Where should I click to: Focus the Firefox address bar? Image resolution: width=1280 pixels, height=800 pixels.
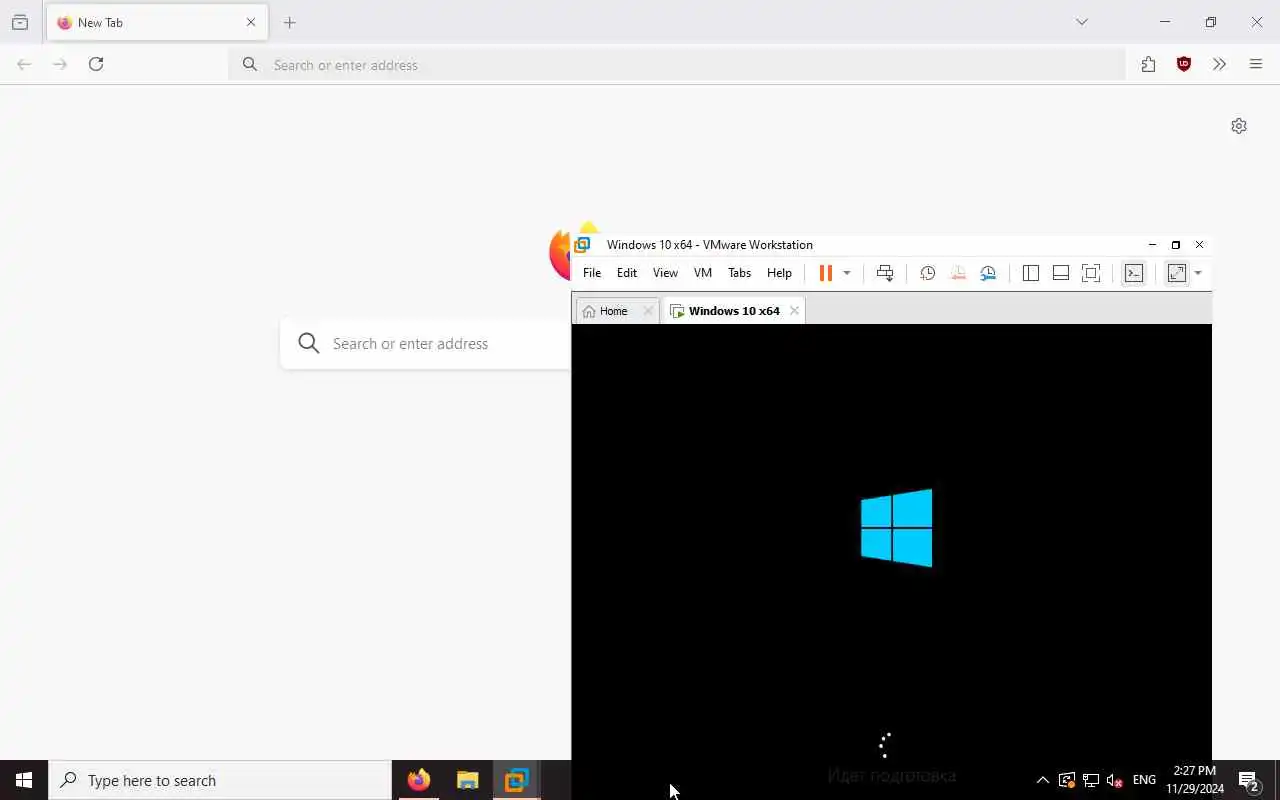tap(677, 65)
